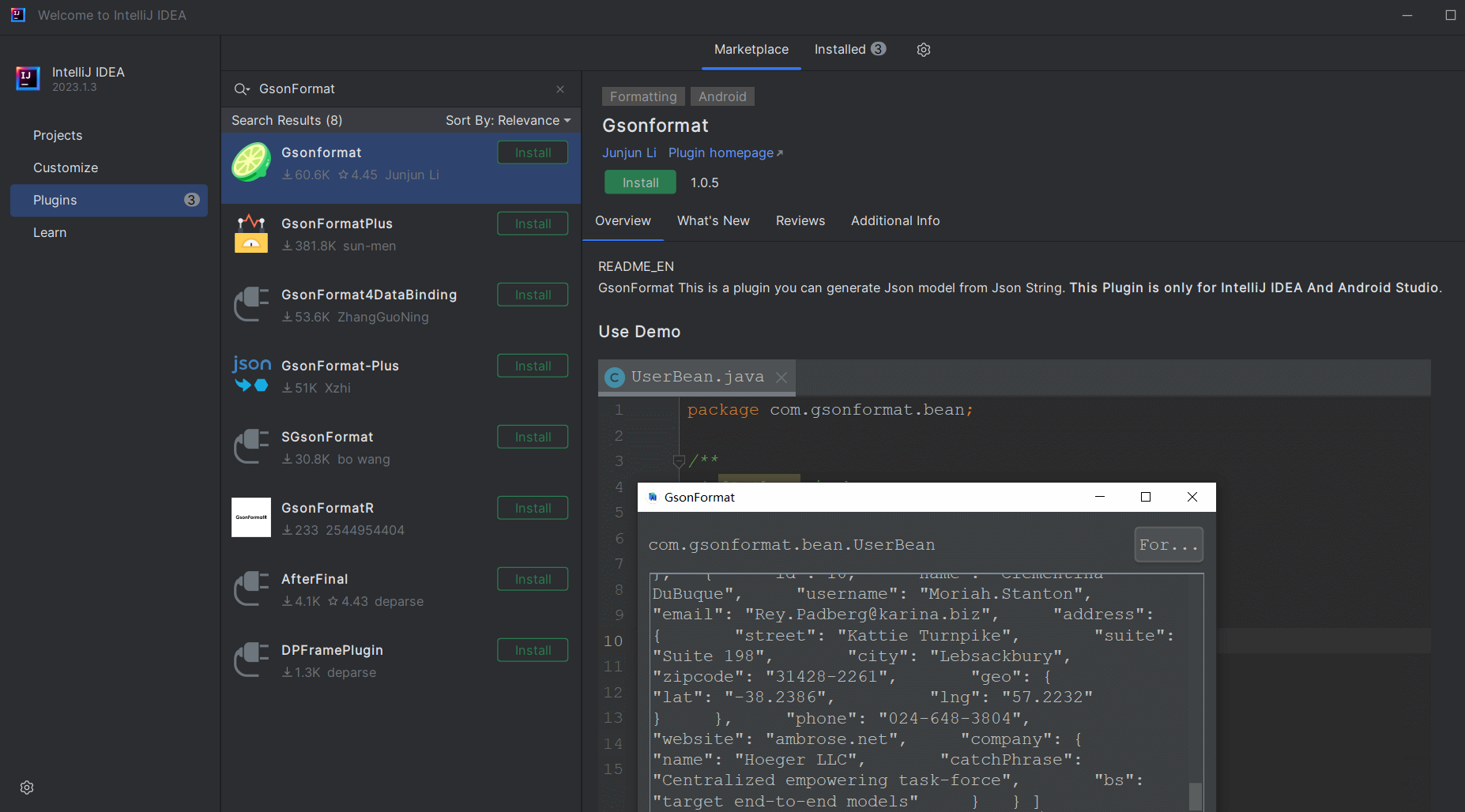Install the Gsonformat plugin
Screen dimensions: 1465x812
[x=640, y=182]
